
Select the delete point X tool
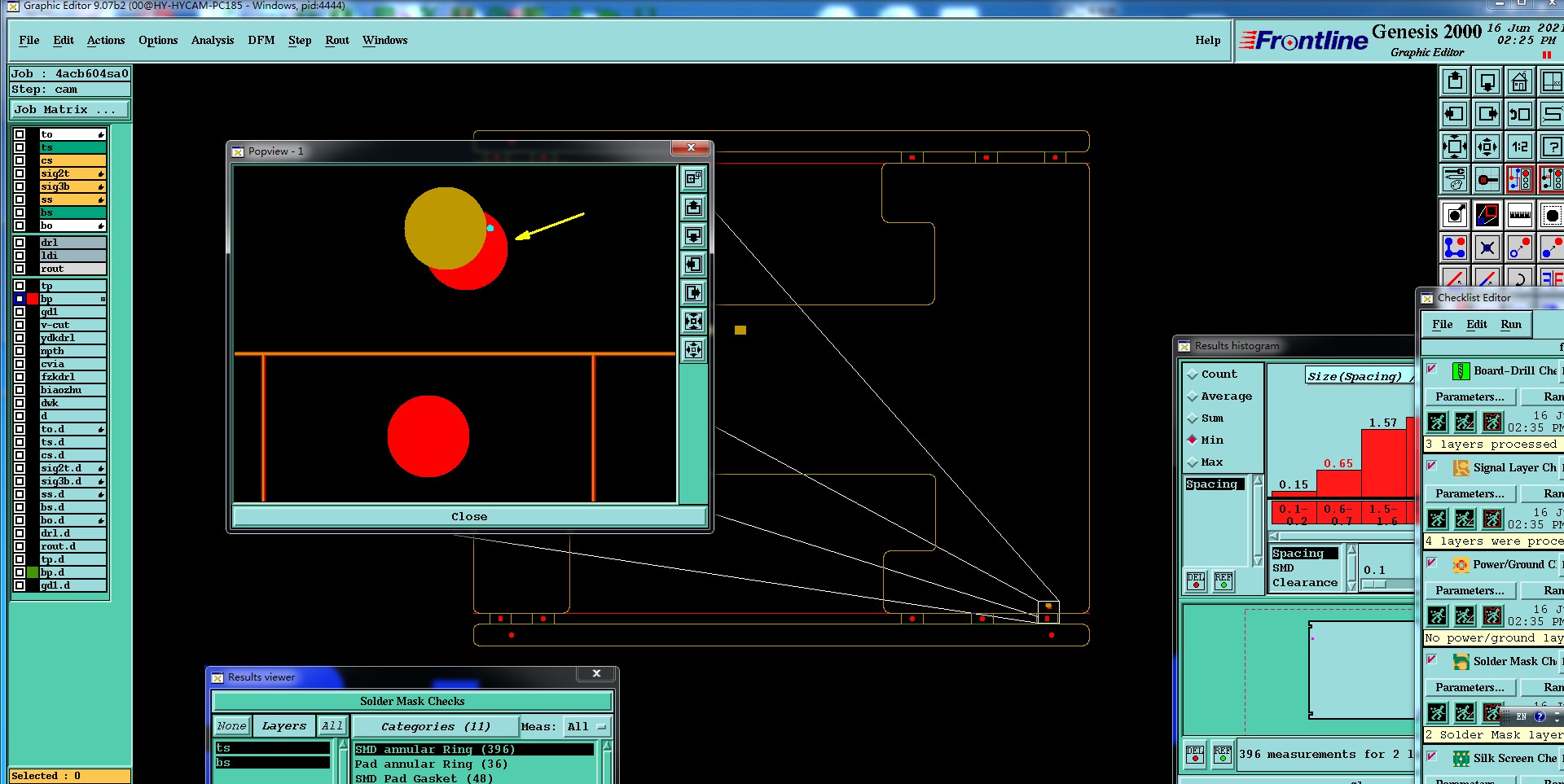[x=1487, y=247]
